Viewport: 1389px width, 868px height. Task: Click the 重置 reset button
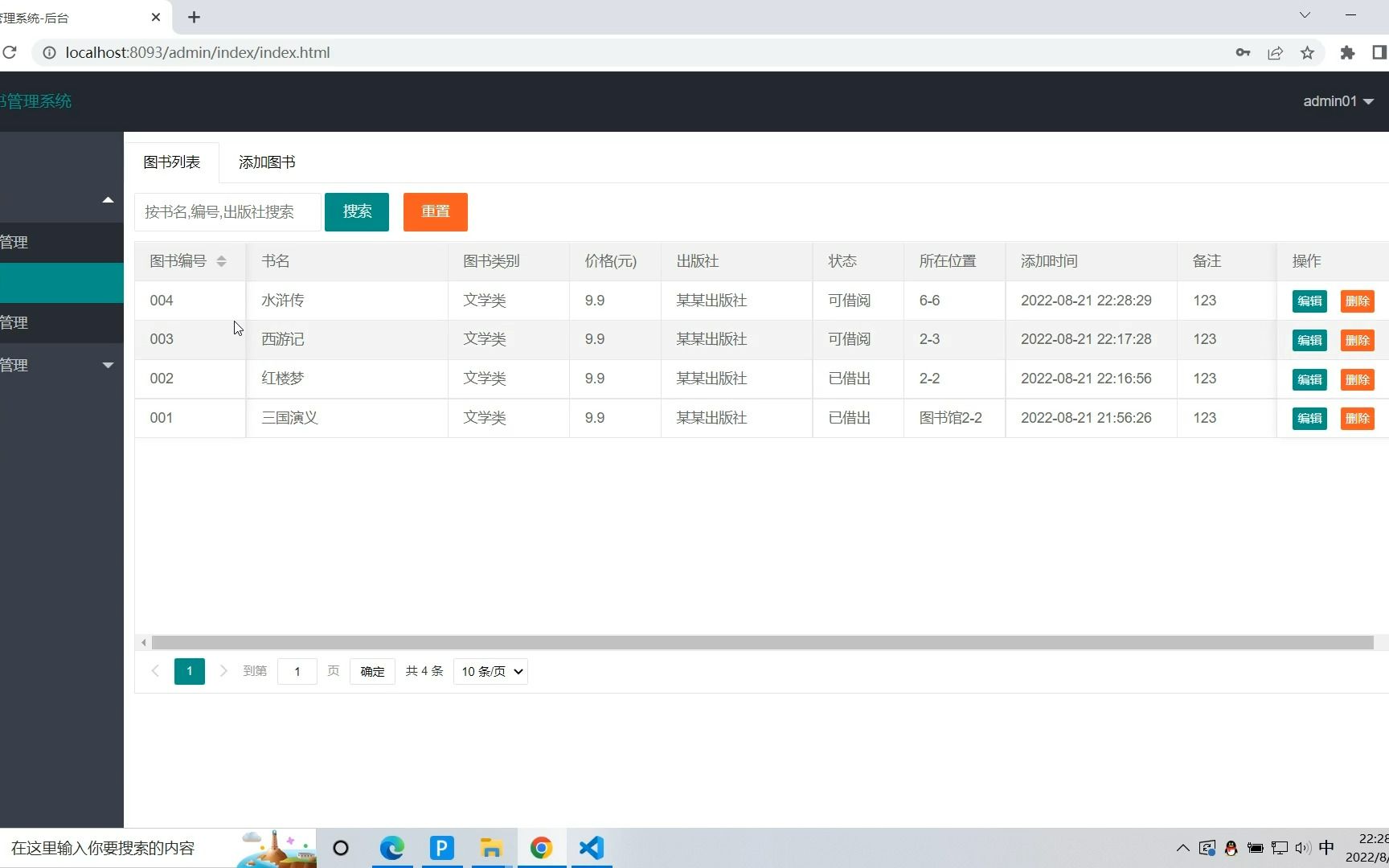436,212
